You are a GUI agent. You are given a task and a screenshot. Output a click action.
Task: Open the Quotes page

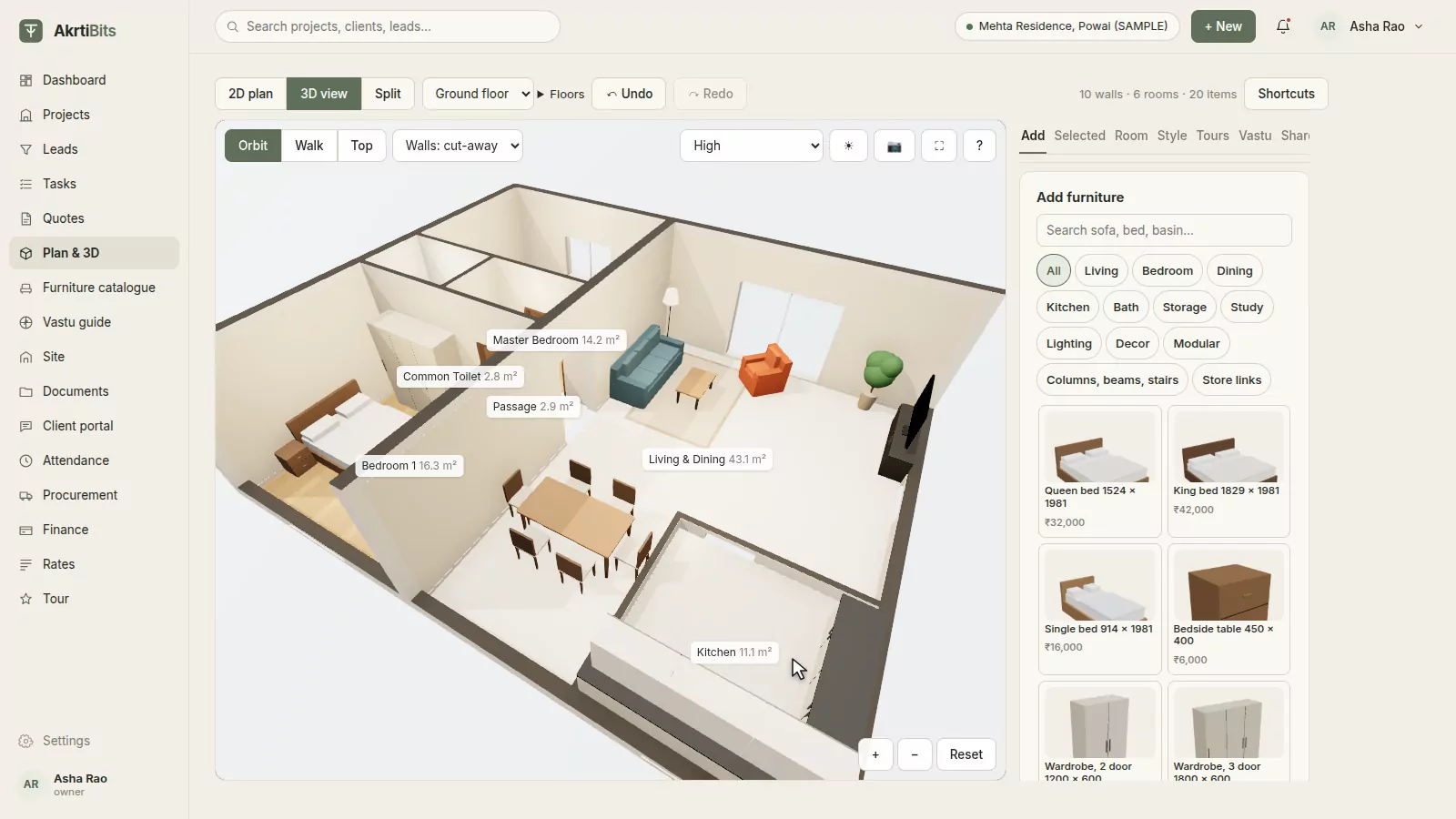(94, 218)
